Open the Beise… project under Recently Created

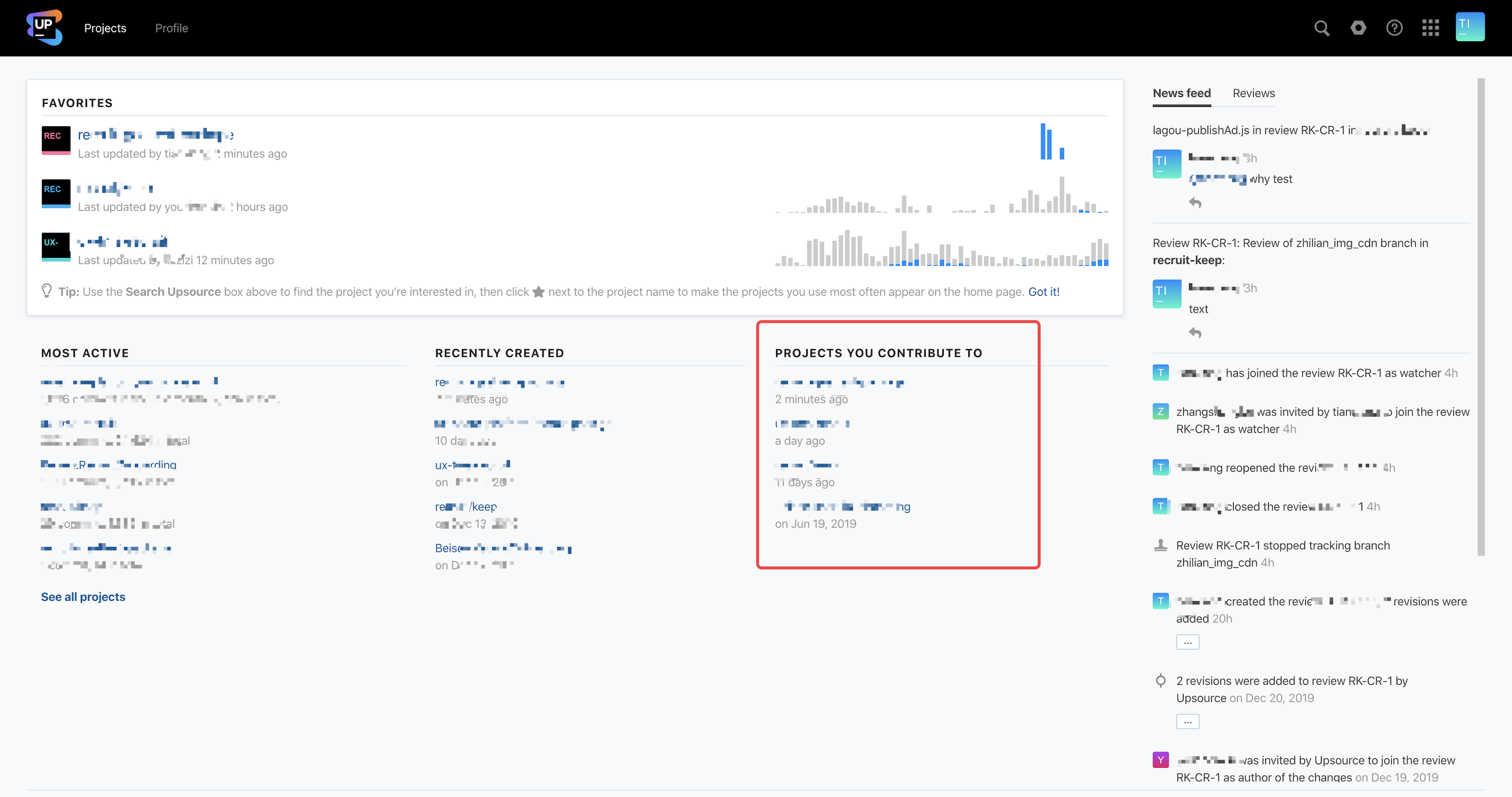503,548
